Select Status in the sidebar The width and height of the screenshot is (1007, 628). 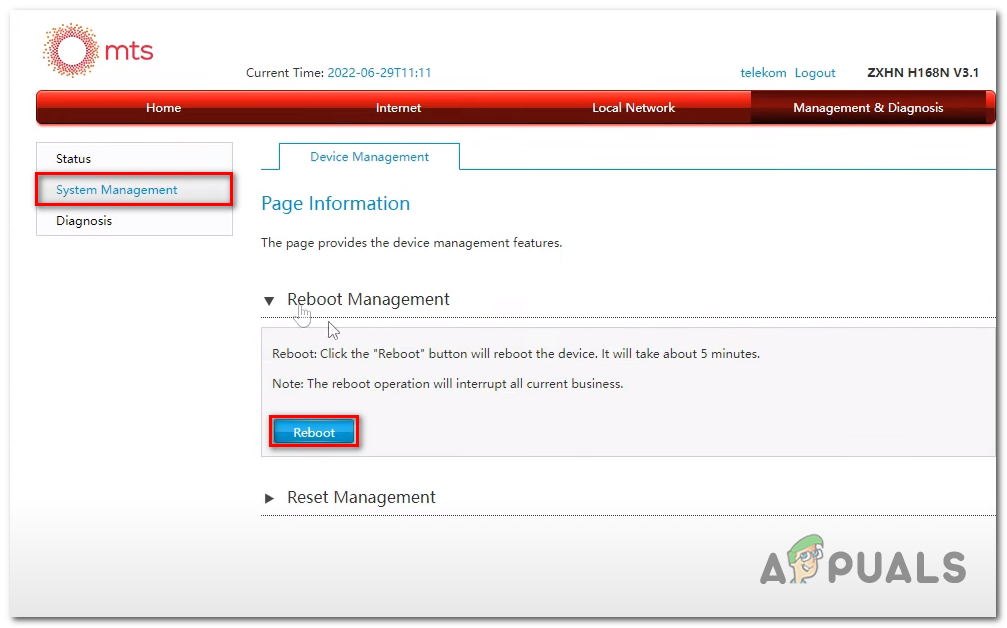[x=134, y=159]
